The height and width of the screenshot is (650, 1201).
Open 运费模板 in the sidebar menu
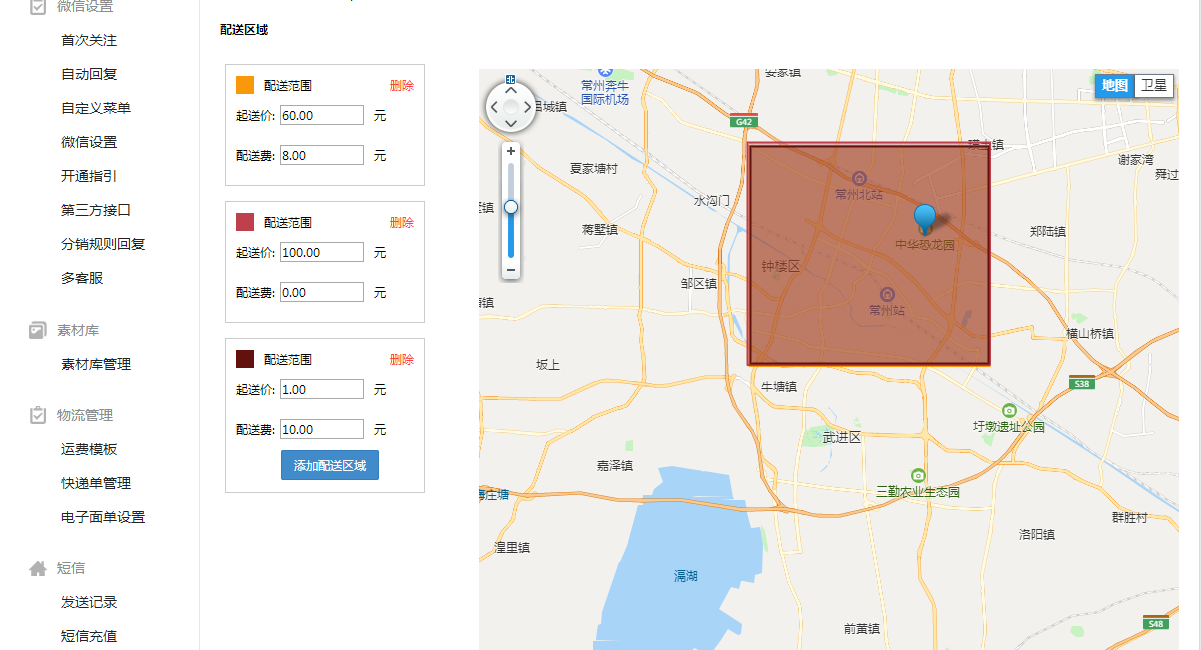(89, 449)
